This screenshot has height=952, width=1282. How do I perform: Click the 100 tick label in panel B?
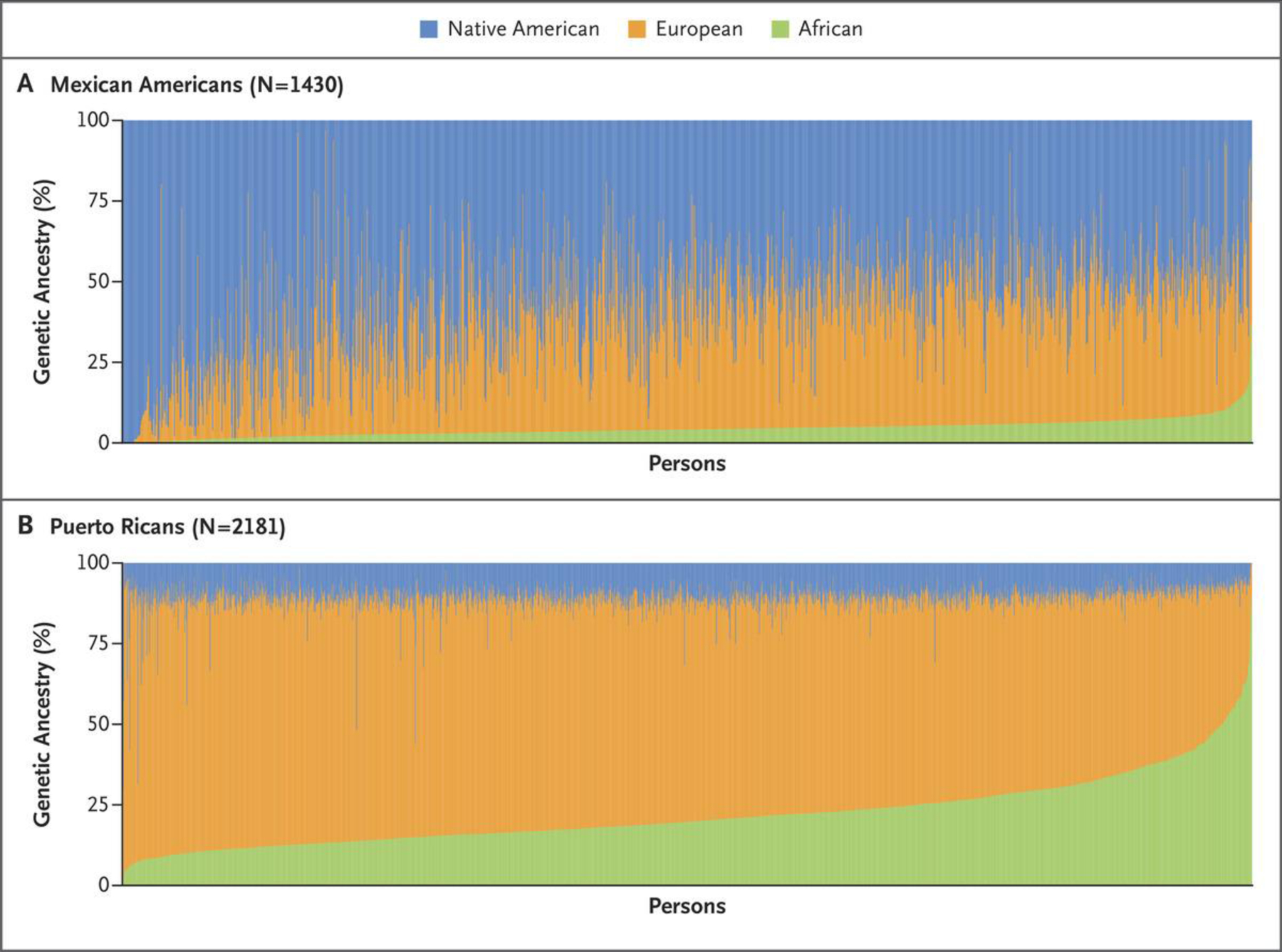tap(93, 563)
